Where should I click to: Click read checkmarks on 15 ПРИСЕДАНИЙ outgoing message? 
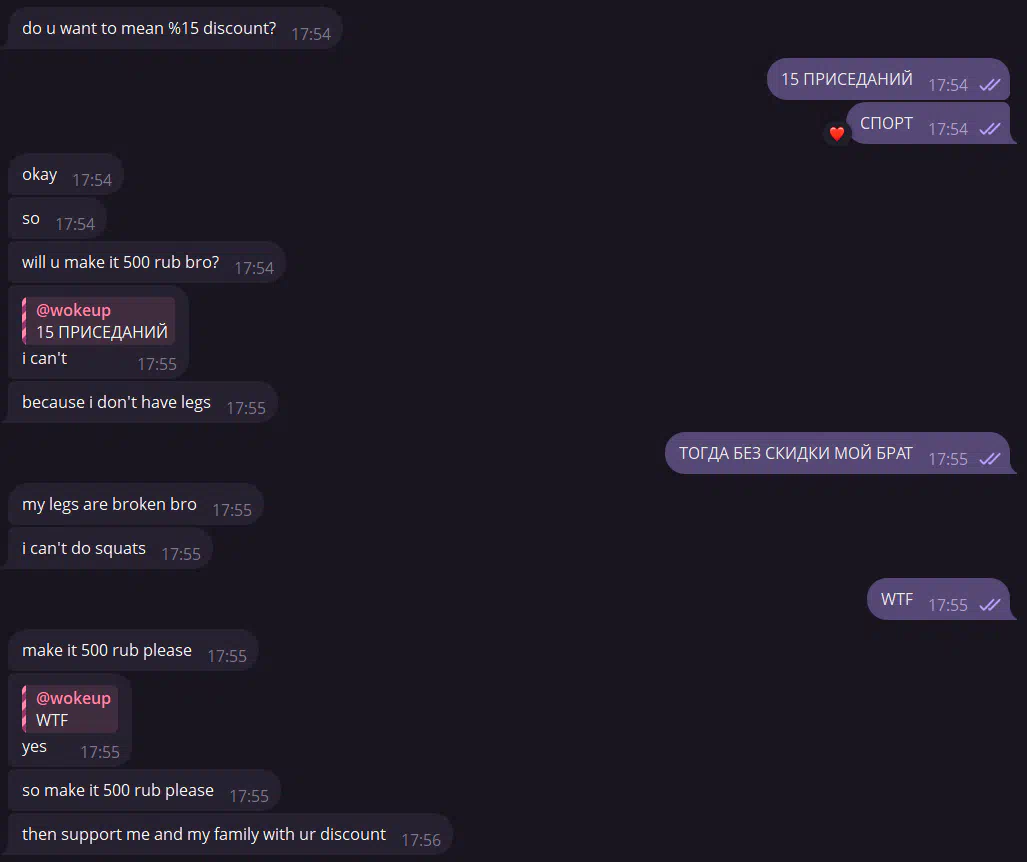pyautogui.click(x=990, y=84)
